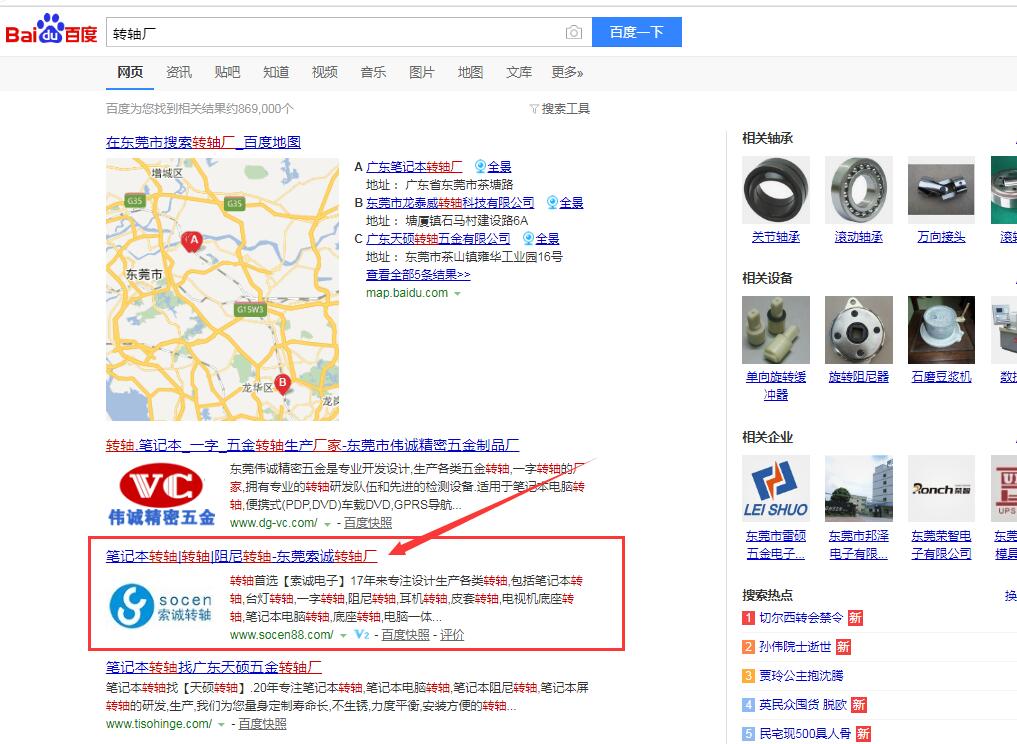Open 全景 panorama for 广东笔记本转轴厂
Viewport: 1017px width, 744px height.
493,167
